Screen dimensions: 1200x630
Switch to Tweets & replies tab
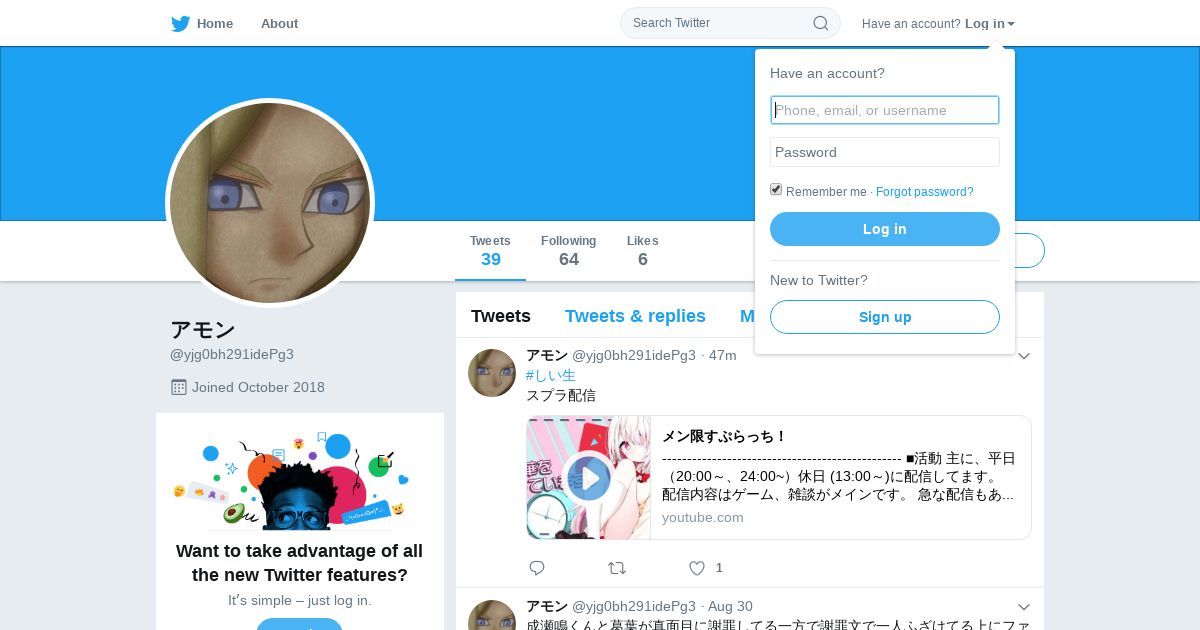(635, 316)
